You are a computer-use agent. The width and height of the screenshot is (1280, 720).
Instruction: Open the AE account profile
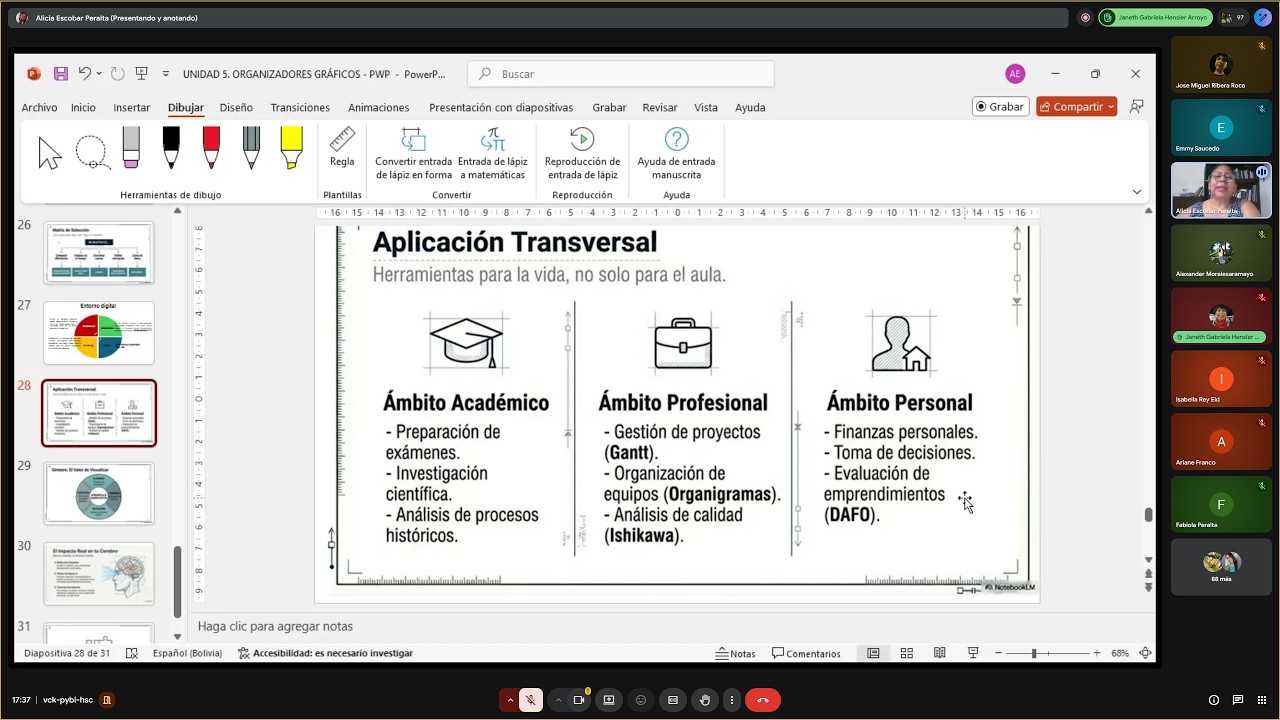click(x=1015, y=74)
